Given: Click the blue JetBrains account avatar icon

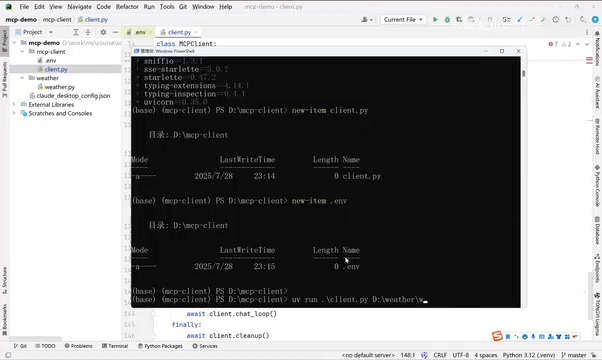Looking at the screenshot, I should pyautogui.click(x=595, y=20).
